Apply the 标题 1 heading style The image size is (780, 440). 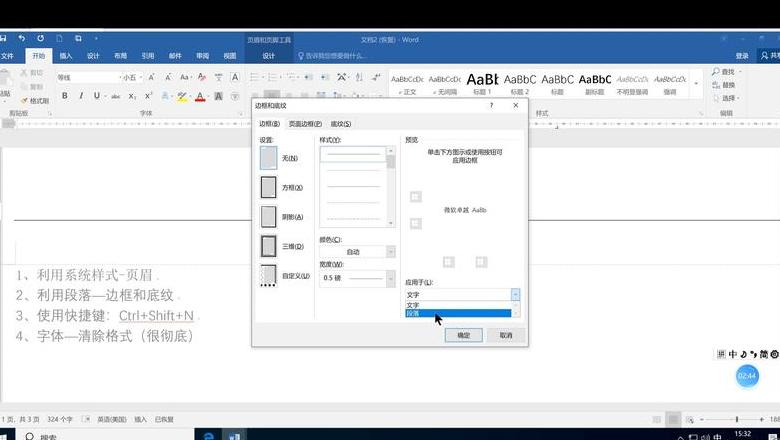point(482,84)
